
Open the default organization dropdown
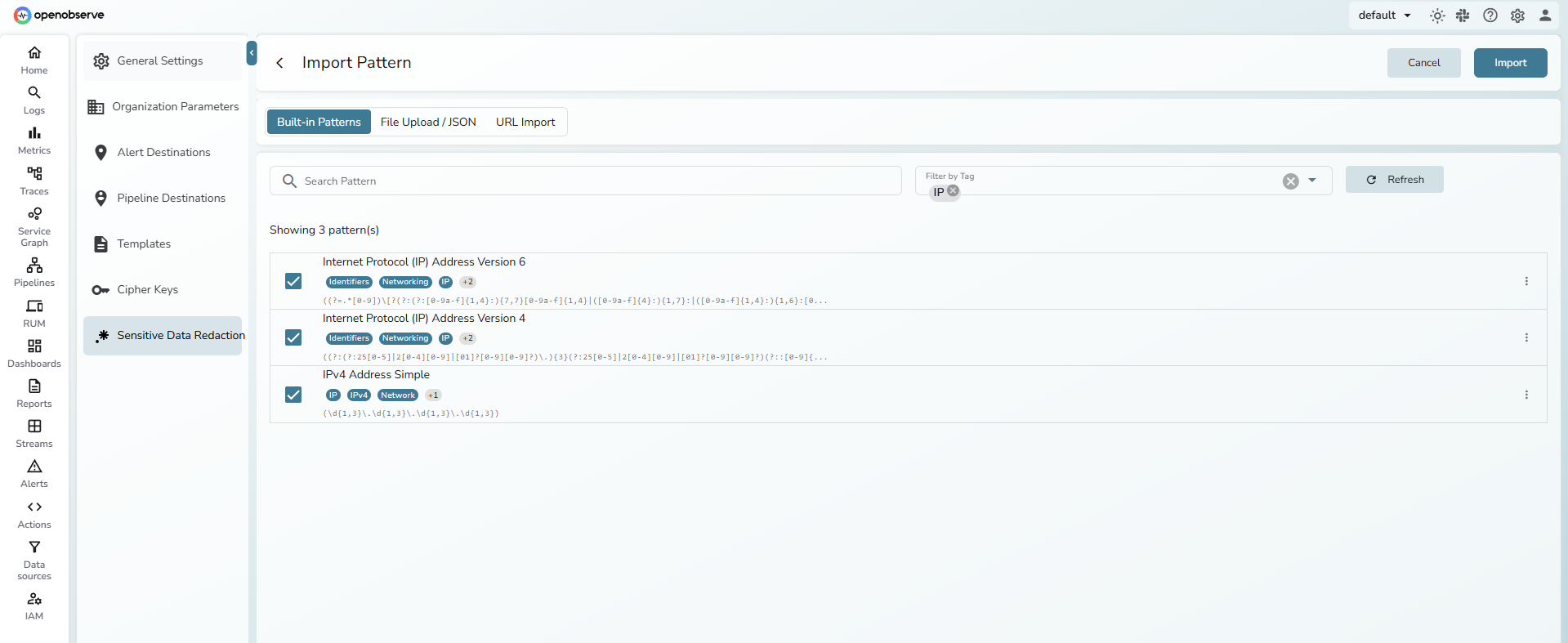[x=1384, y=16]
